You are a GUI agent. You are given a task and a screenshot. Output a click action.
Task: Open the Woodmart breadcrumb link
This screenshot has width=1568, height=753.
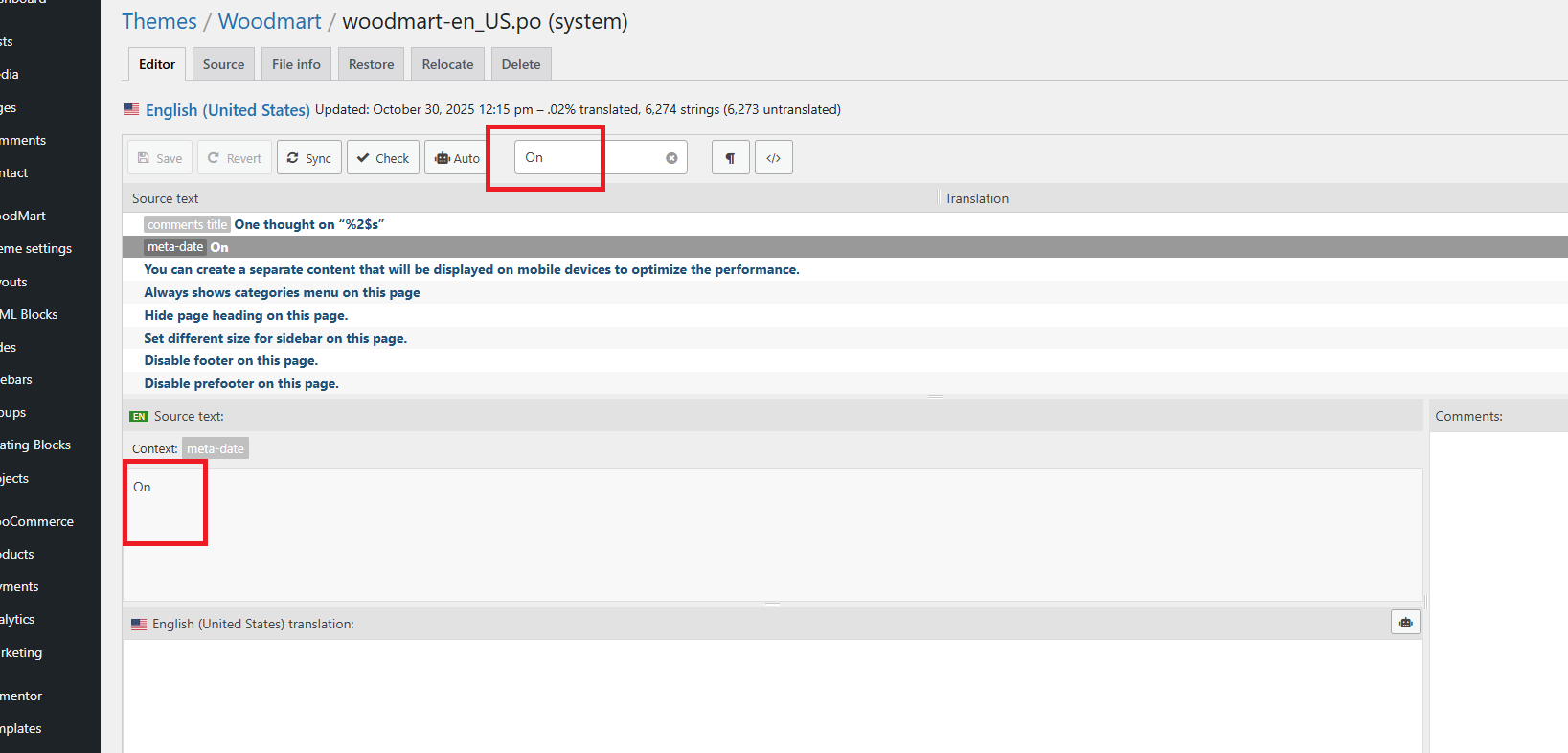[x=270, y=21]
